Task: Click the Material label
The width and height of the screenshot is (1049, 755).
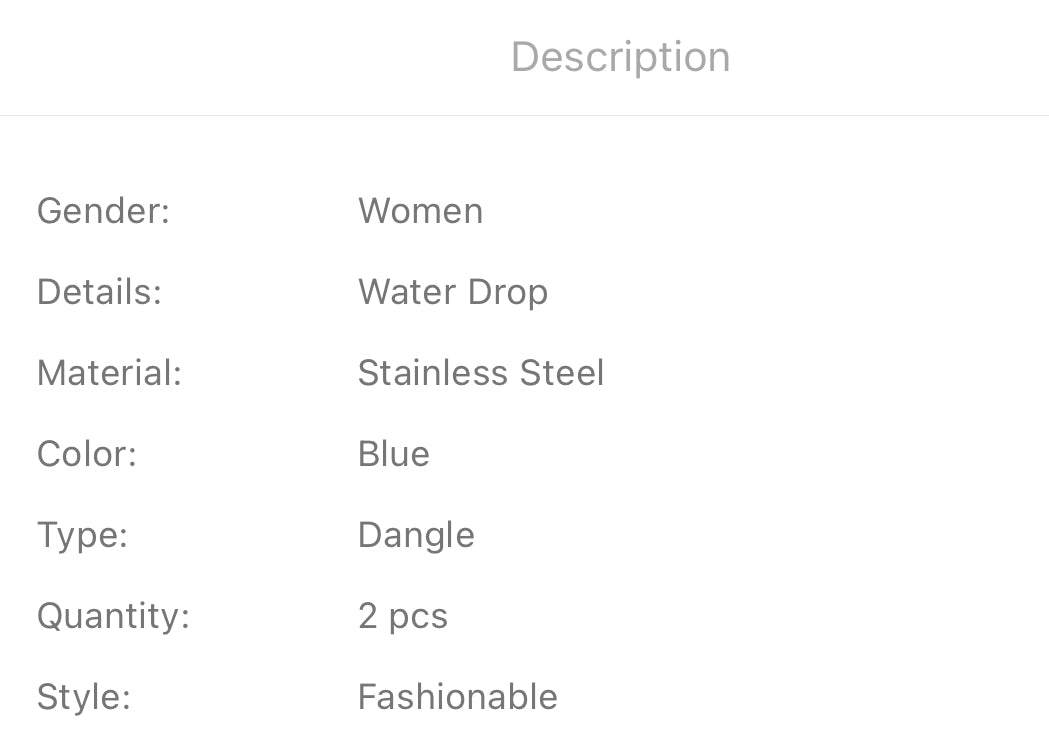Action: pyautogui.click(x=109, y=373)
